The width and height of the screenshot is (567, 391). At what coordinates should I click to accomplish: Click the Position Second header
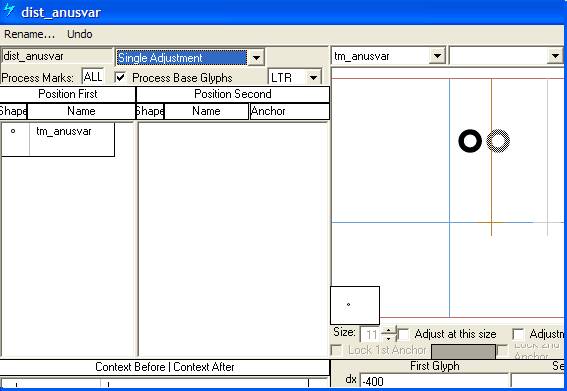coord(233,94)
